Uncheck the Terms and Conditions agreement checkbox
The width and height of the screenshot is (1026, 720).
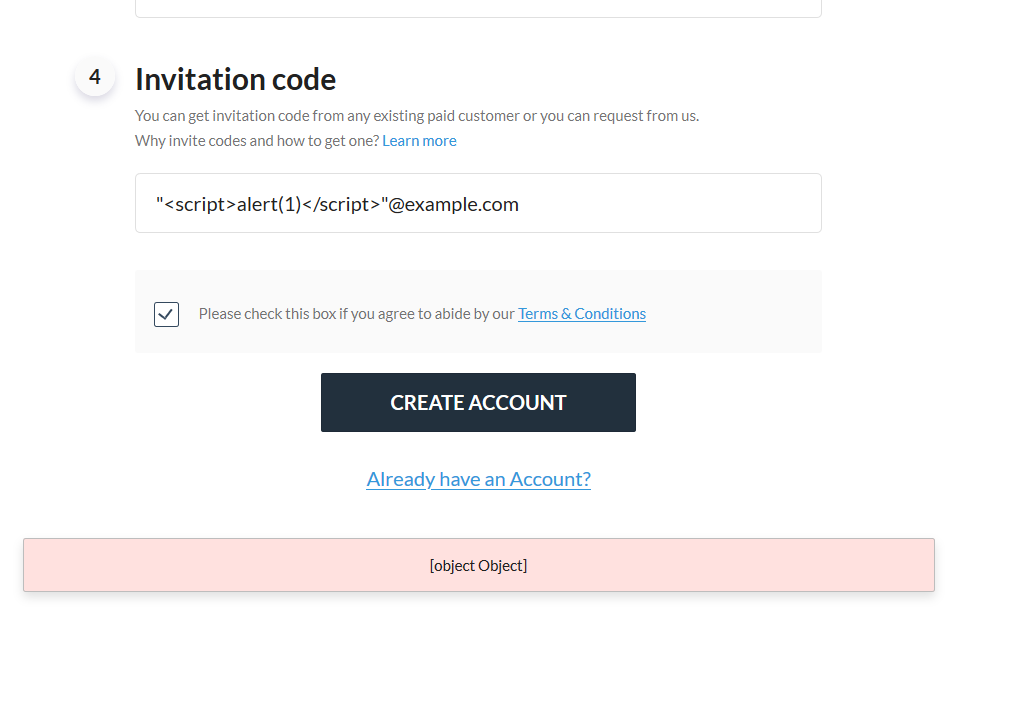(x=166, y=313)
